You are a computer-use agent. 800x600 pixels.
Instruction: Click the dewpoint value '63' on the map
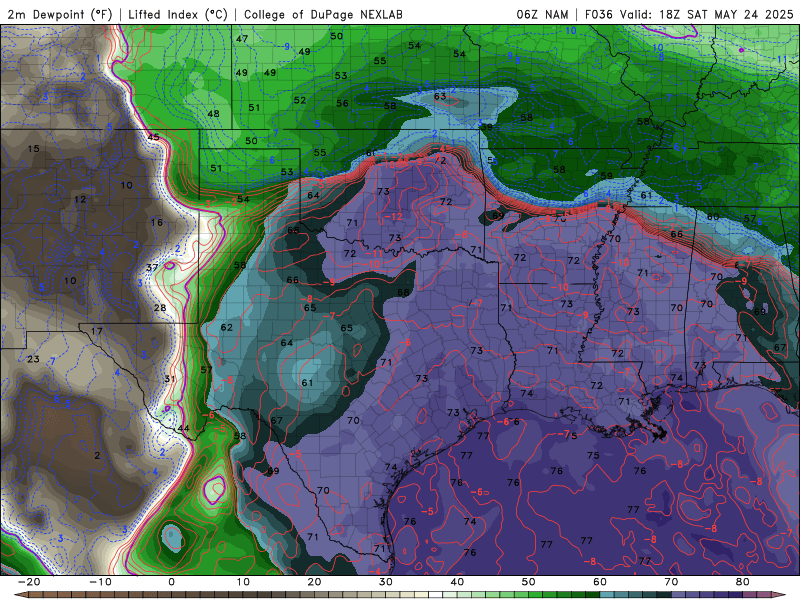[x=440, y=96]
